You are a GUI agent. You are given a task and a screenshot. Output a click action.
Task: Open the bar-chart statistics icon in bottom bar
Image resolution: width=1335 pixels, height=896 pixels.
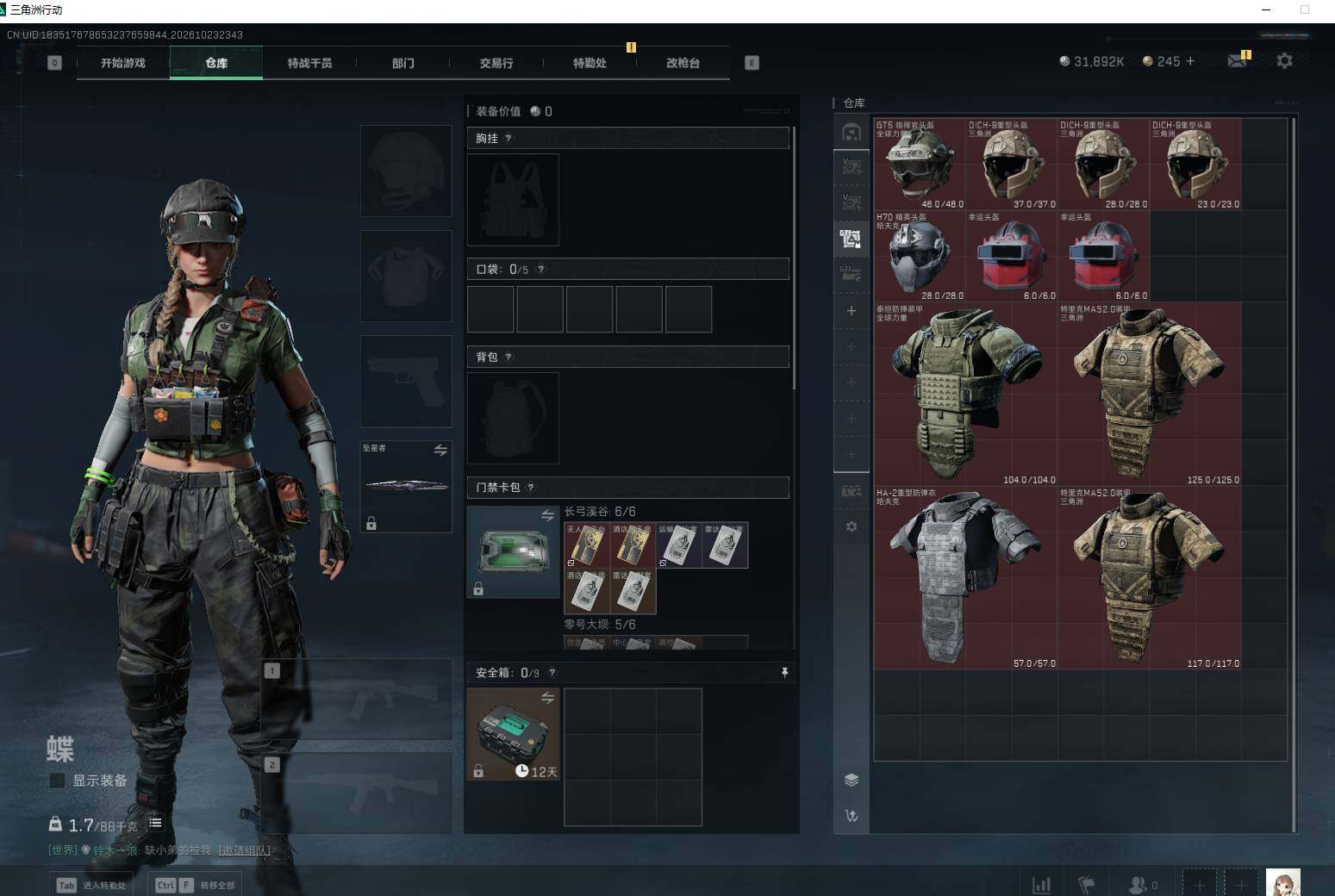pos(1041,885)
